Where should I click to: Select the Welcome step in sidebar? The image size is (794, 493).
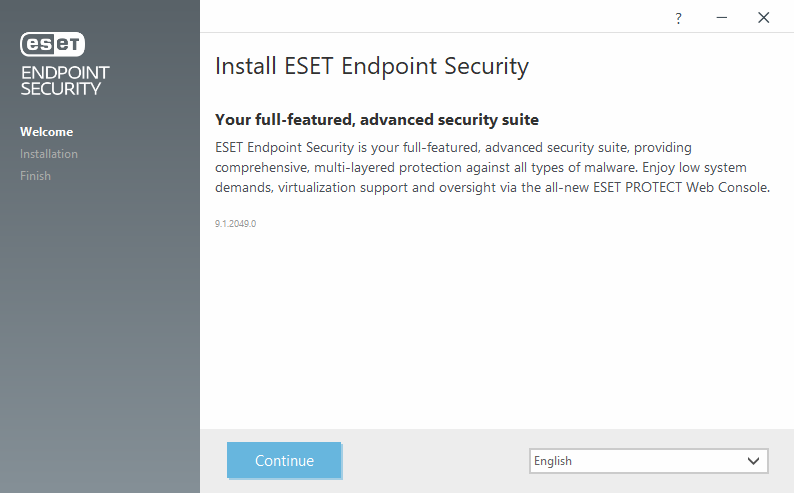coord(47,132)
